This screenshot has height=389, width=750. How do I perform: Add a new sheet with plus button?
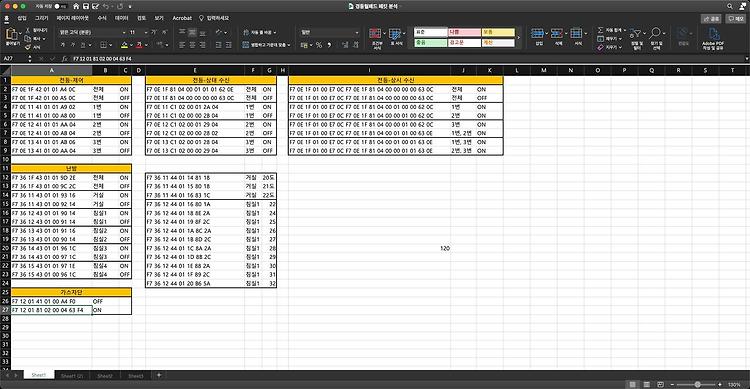tap(159, 375)
